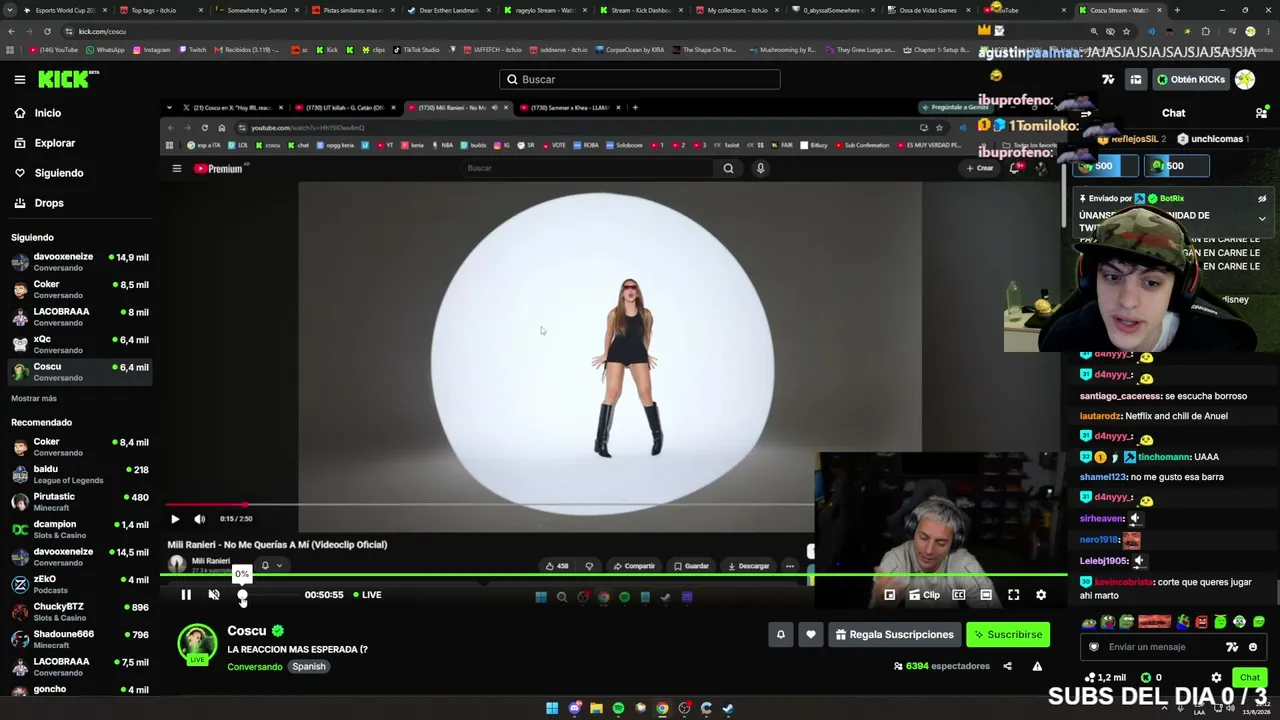Viewport: 1280px width, 720px height.
Task: Click Regala Suscripciones button
Action: click(895, 634)
